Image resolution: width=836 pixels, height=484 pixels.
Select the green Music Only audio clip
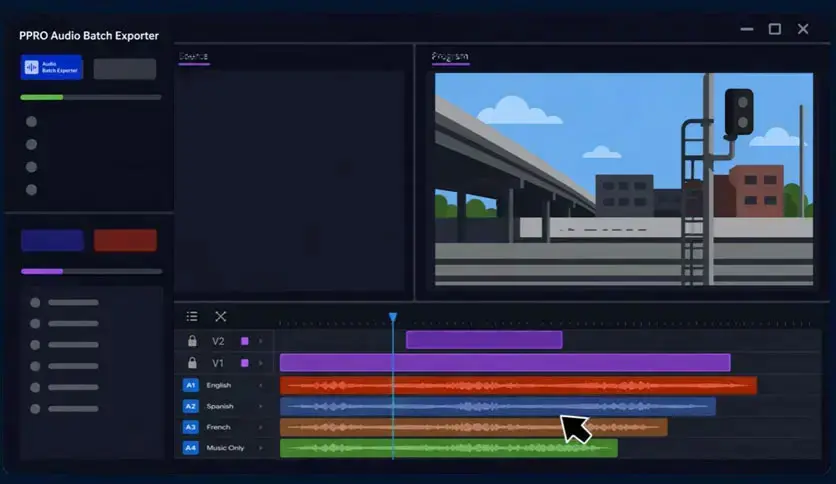(449, 448)
